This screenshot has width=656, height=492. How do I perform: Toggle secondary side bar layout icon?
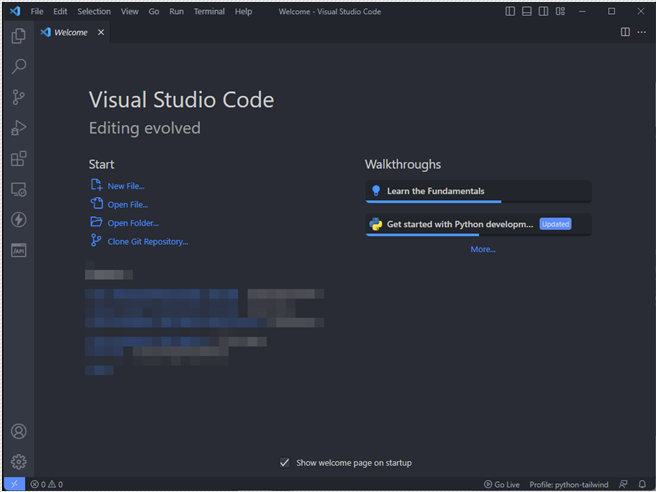tap(543, 11)
